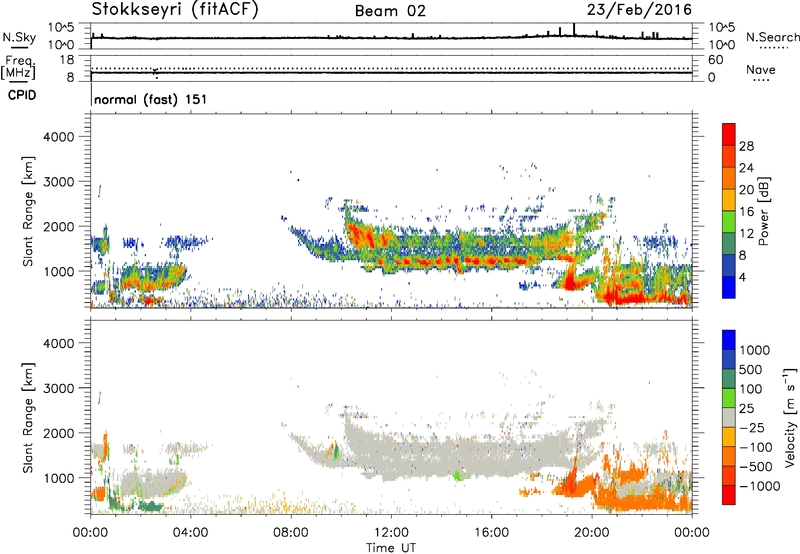This screenshot has width=800, height=554.
Task: Click the "500" velocity colorbar label
Action: 751,370
